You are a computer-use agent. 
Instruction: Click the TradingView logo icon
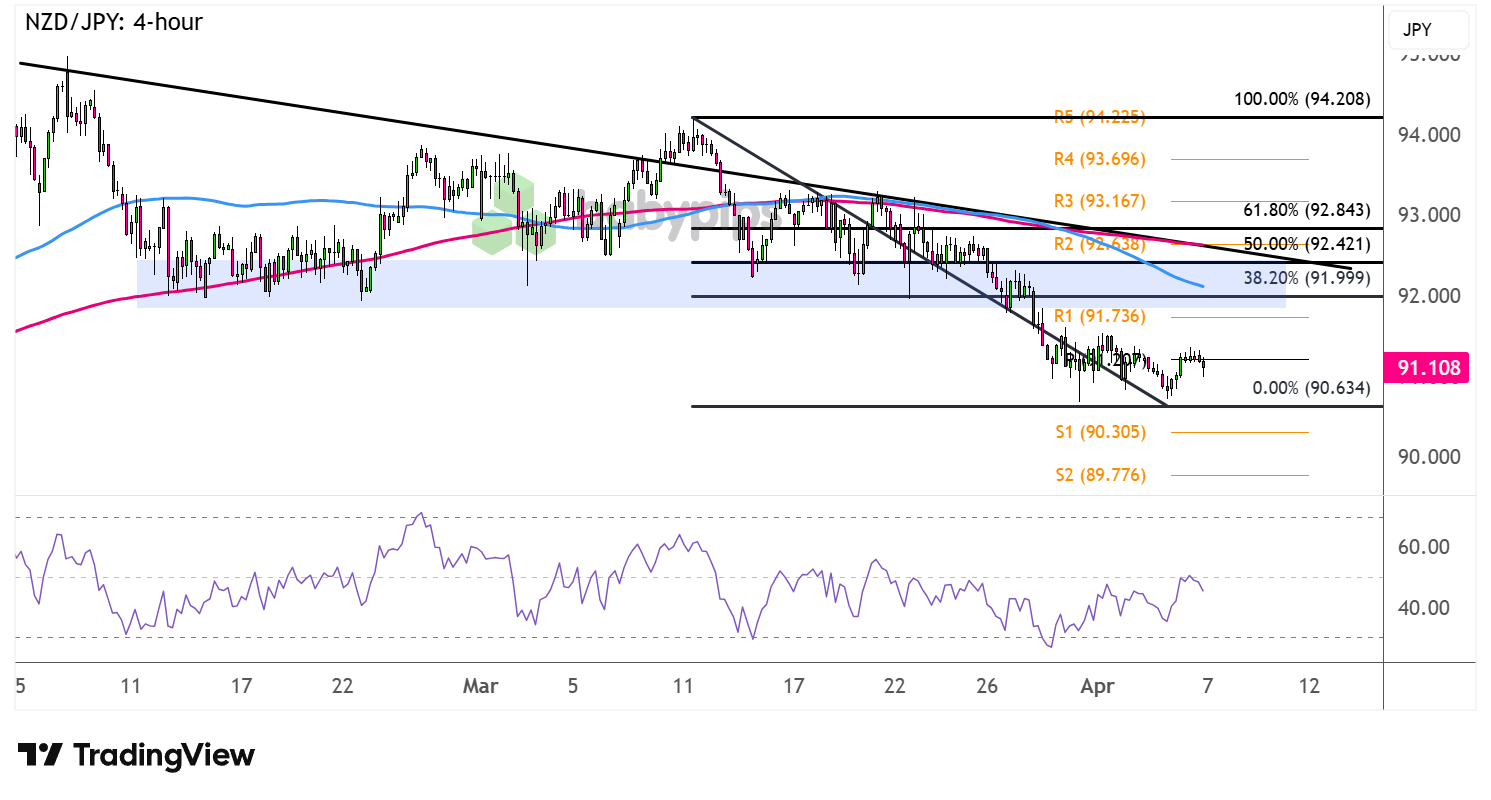point(41,755)
